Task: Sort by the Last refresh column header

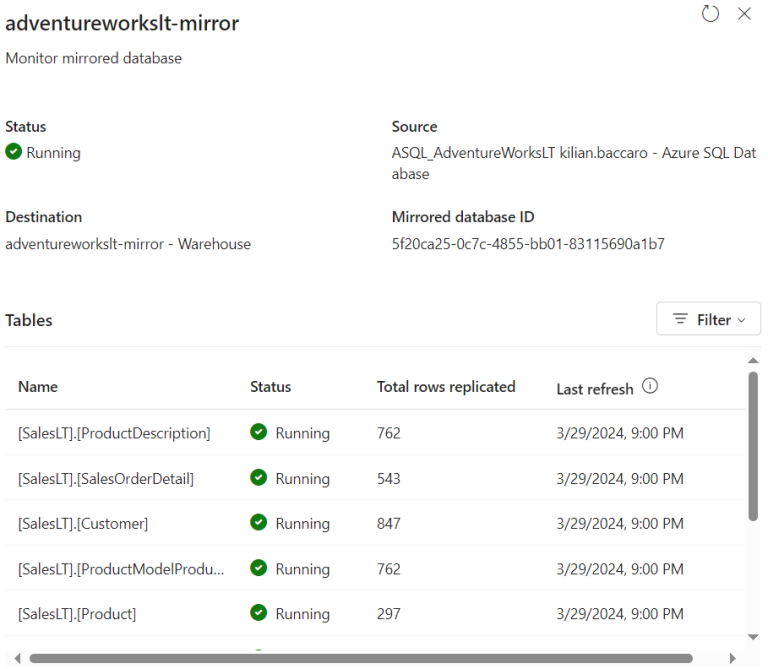Action: point(595,389)
